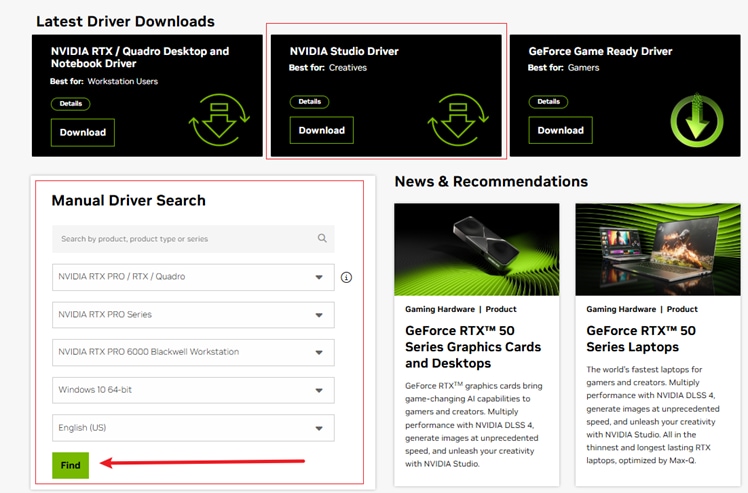Download the NVIDIA RTX / Quadro Desktop driver
The width and height of the screenshot is (748, 493).
click(83, 133)
